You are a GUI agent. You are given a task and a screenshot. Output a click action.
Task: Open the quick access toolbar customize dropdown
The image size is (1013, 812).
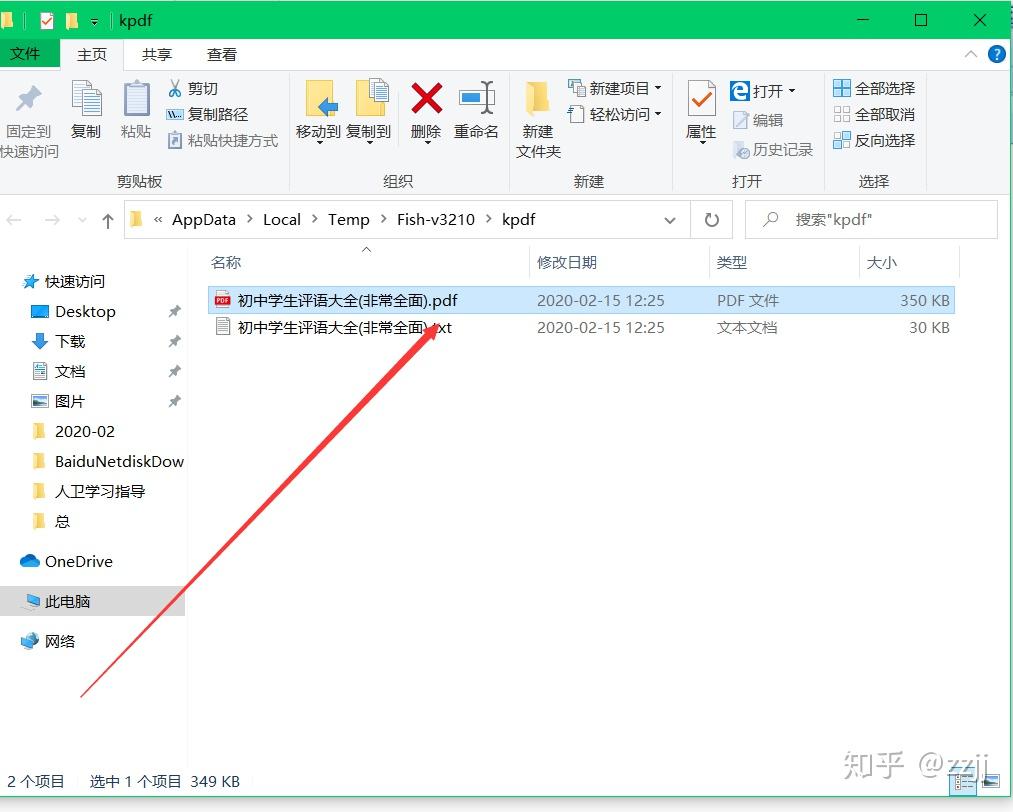[94, 22]
